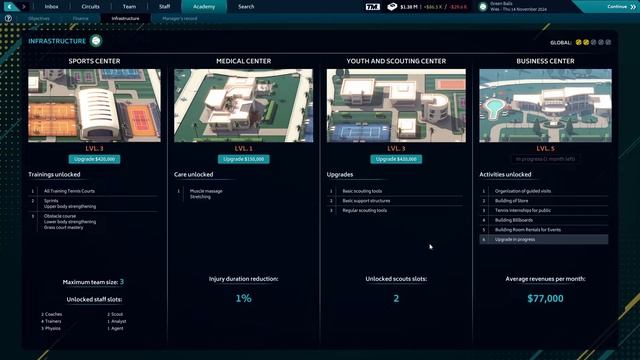640x360 pixels.
Task: Click the date Thu 14 November 2024
Action: pos(524,9)
